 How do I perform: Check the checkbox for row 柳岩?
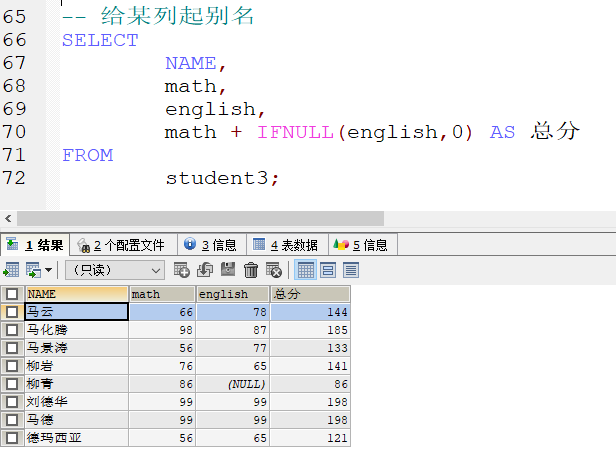point(12,366)
